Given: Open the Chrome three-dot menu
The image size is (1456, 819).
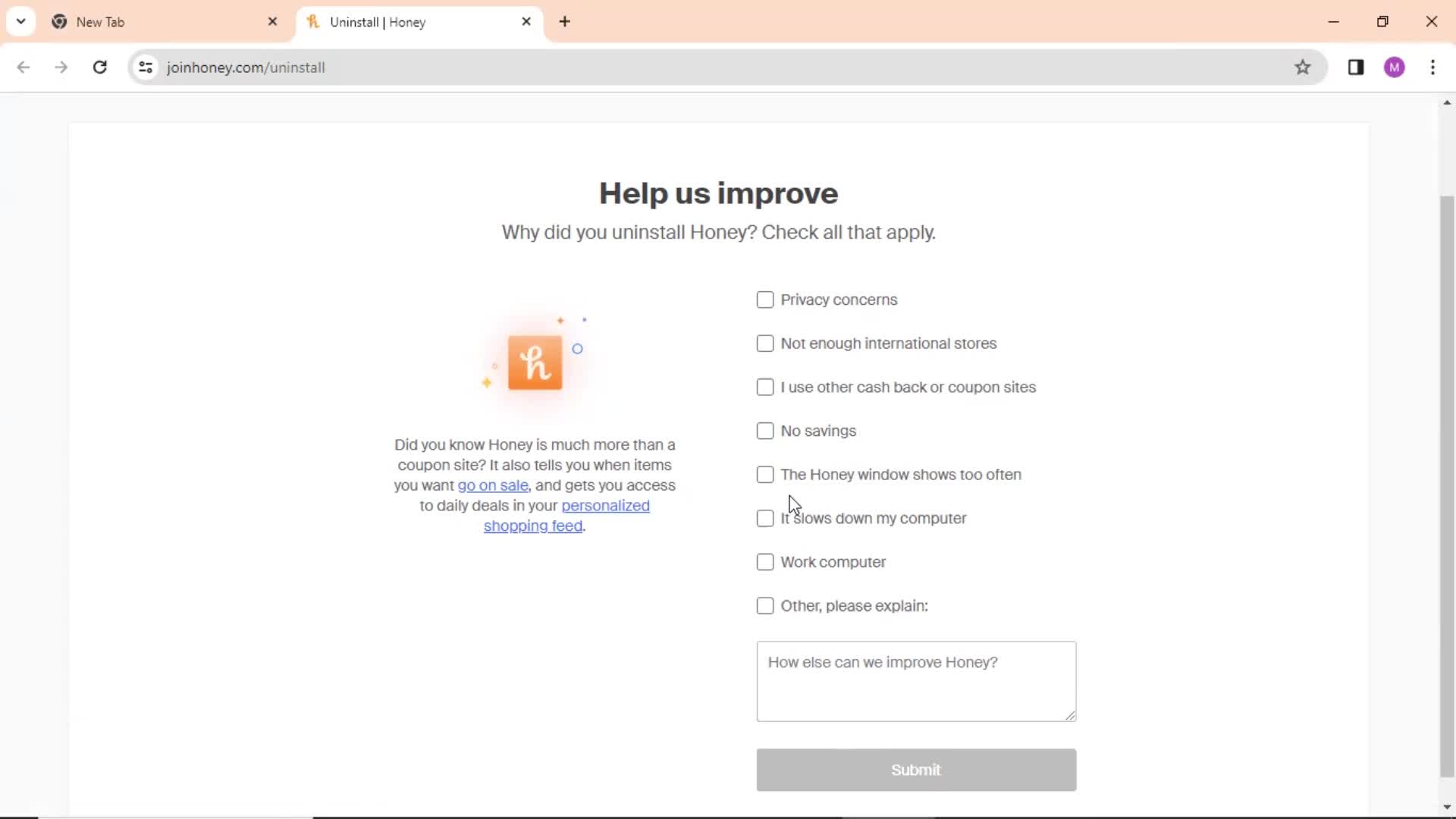Looking at the screenshot, I should tap(1433, 67).
